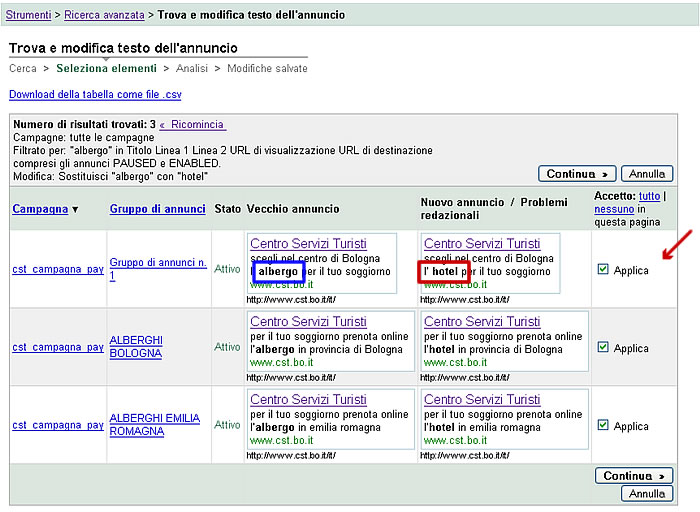The image size is (700, 512).
Task: Click the Stato column header
Action: 228,209
